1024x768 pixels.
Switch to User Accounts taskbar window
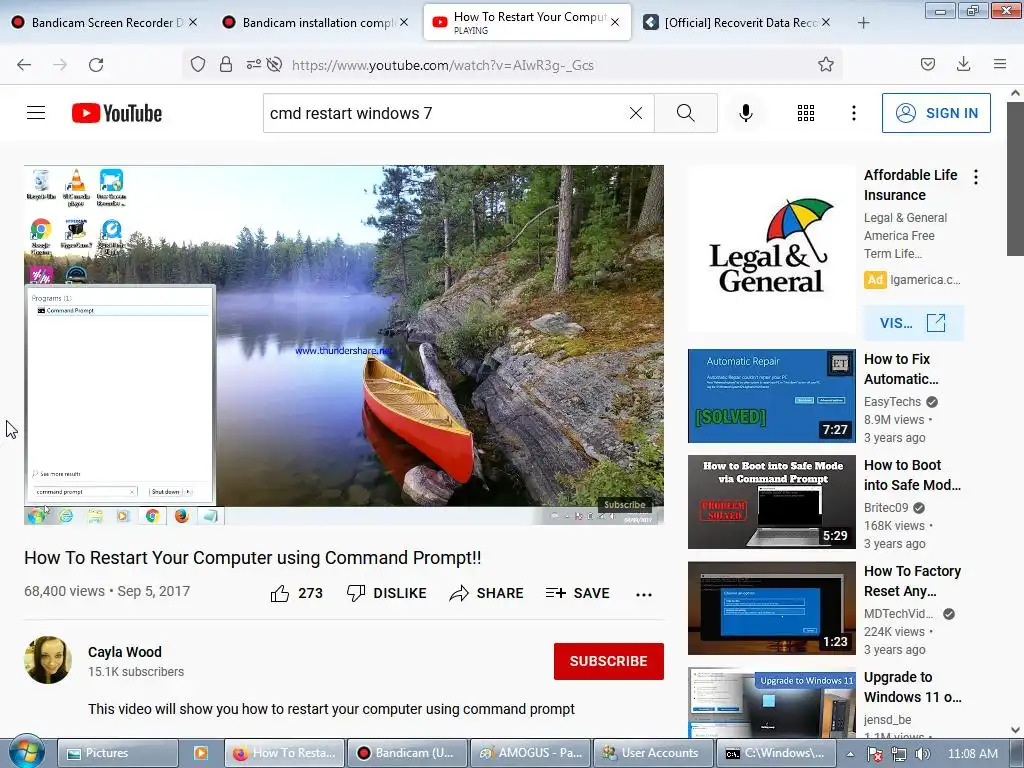point(653,753)
